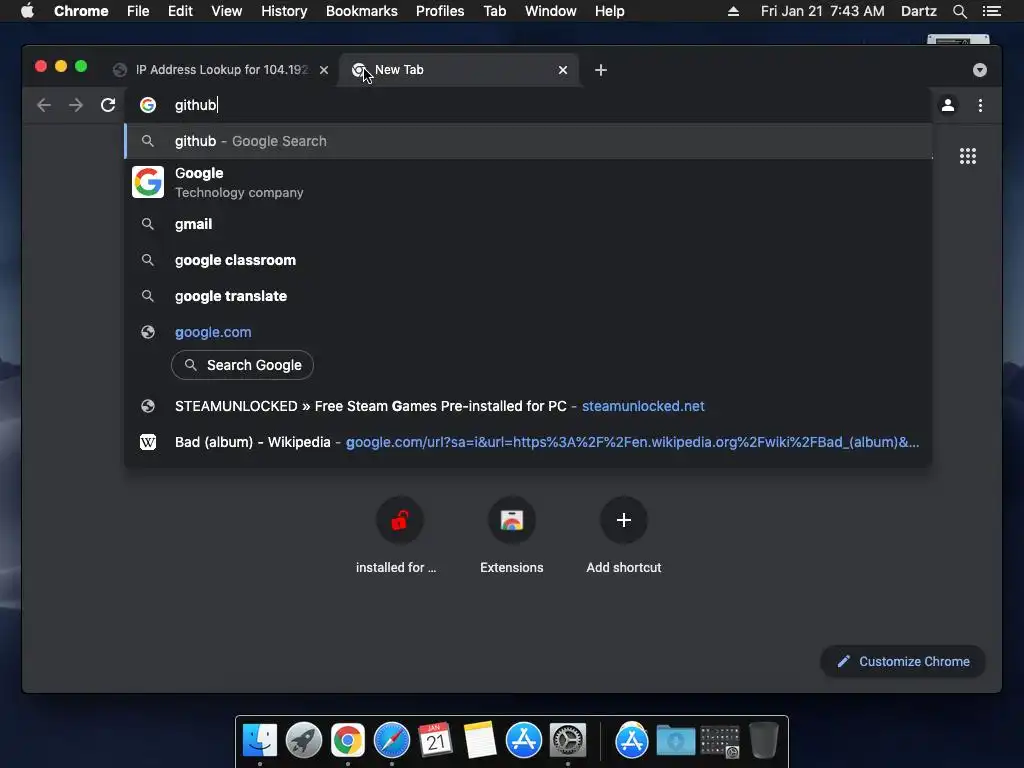Open the Chrome three-dot menu
The image size is (1024, 768).
pyautogui.click(x=980, y=105)
